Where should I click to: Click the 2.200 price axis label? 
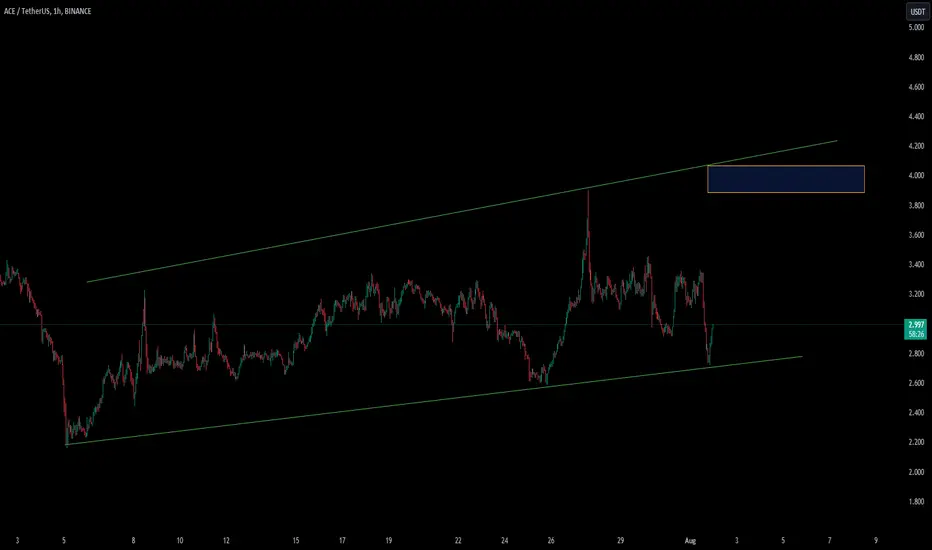tap(916, 442)
